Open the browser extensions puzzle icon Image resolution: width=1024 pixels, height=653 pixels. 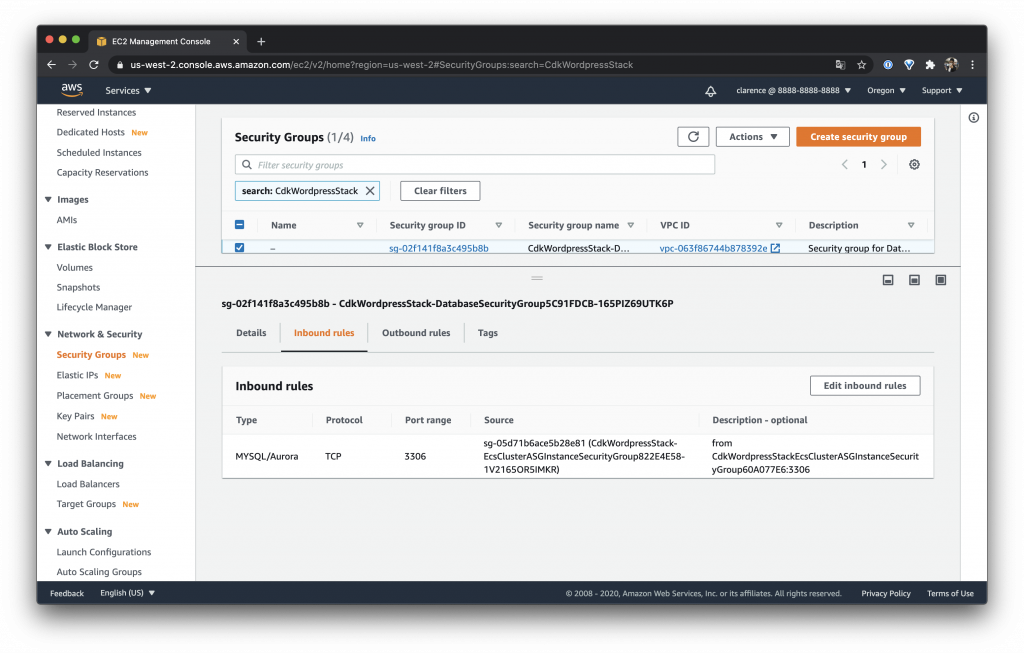click(930, 65)
